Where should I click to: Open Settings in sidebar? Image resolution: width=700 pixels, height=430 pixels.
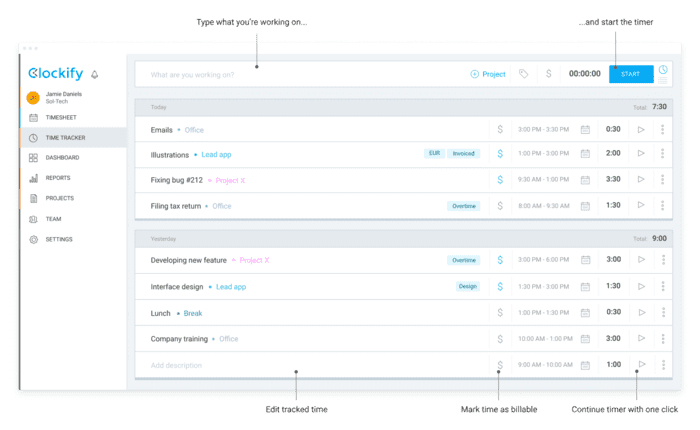(58, 239)
